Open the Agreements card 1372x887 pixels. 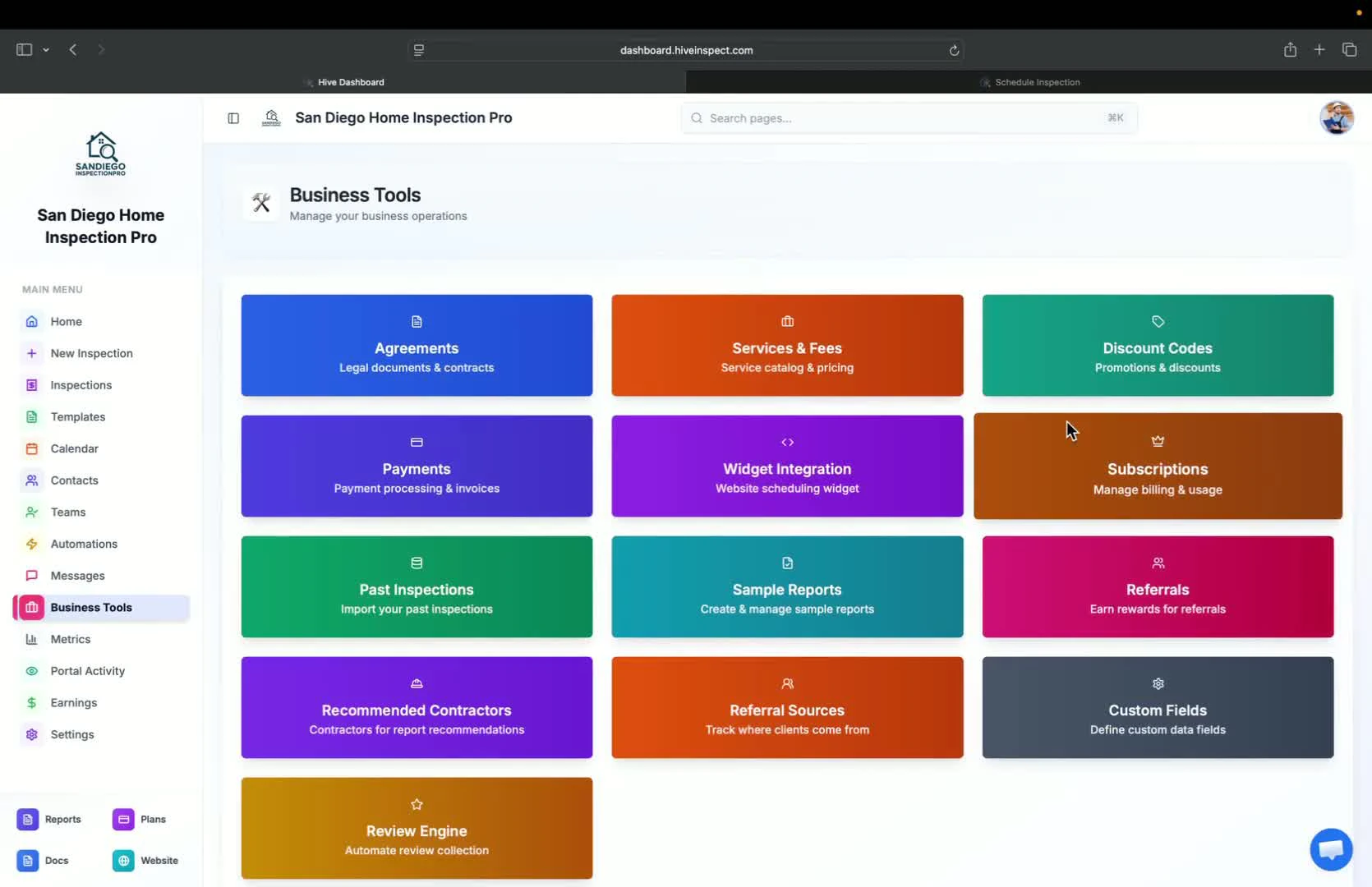tap(417, 346)
